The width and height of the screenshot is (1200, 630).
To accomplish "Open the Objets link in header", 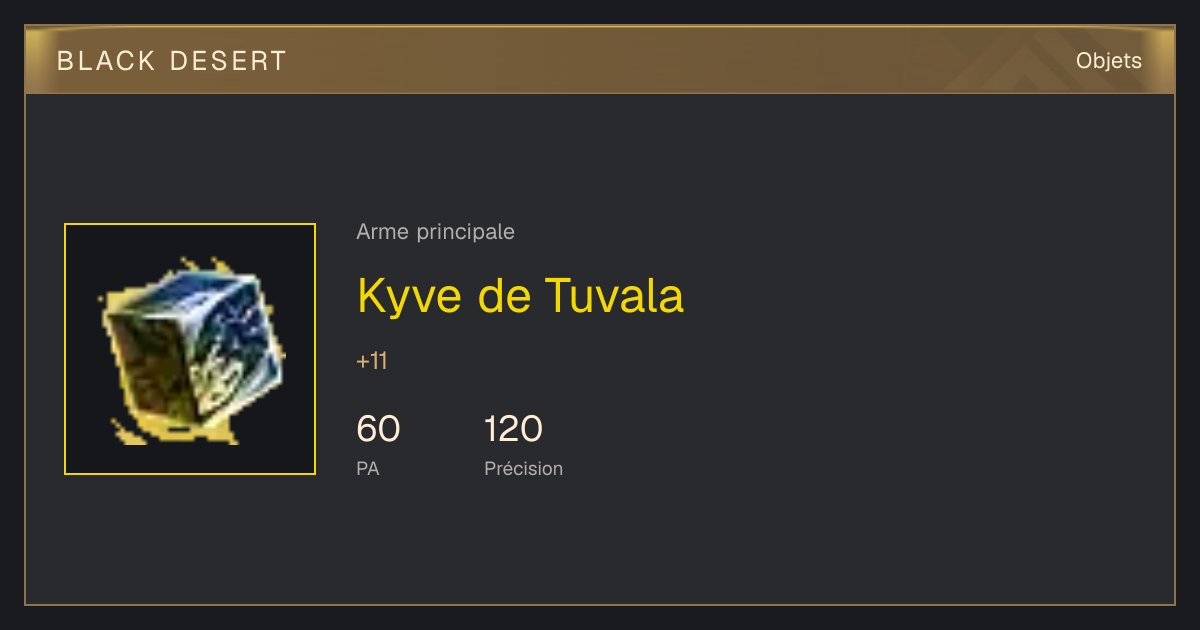I will (1109, 61).
